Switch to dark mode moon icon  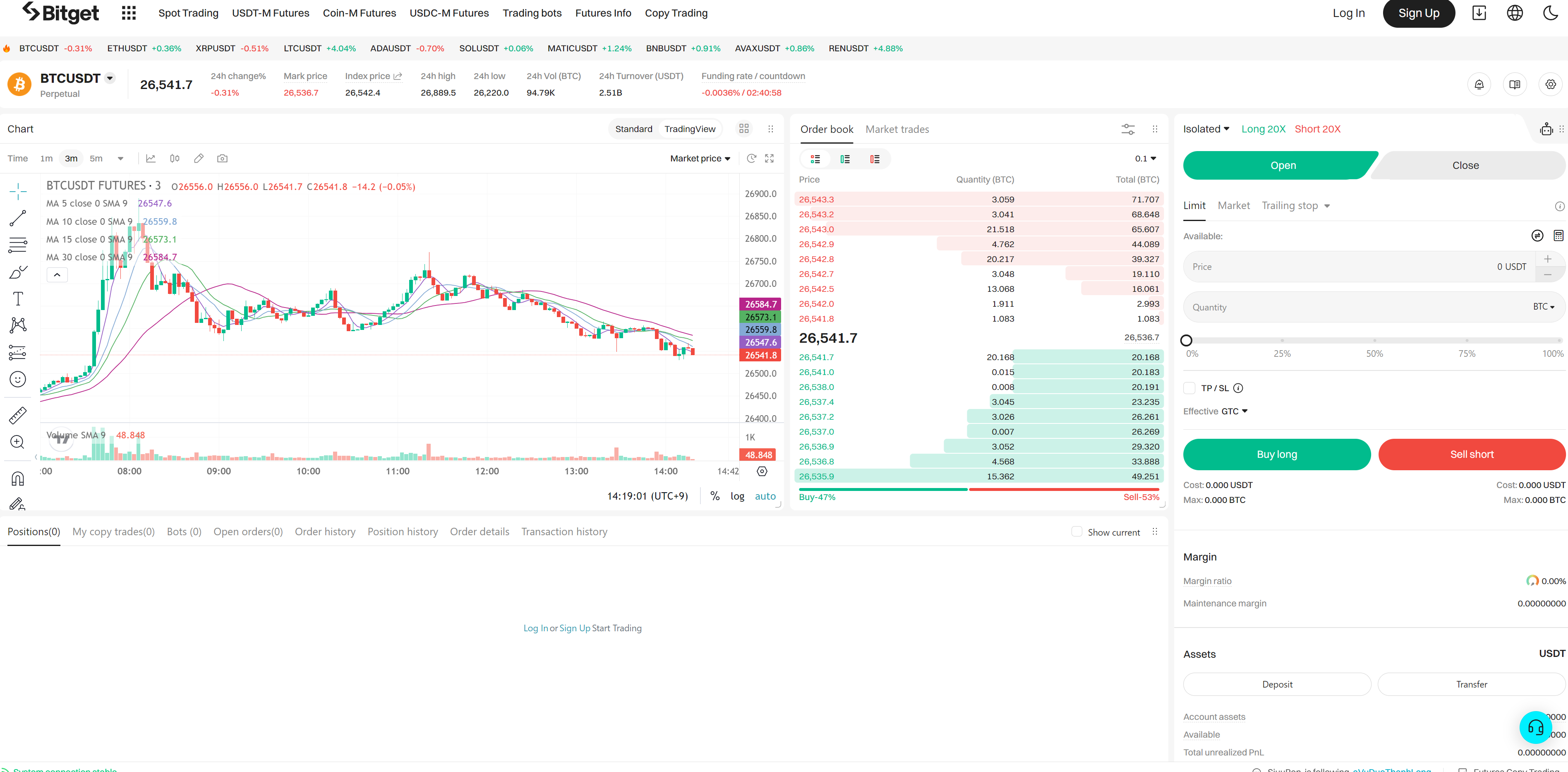point(1550,13)
